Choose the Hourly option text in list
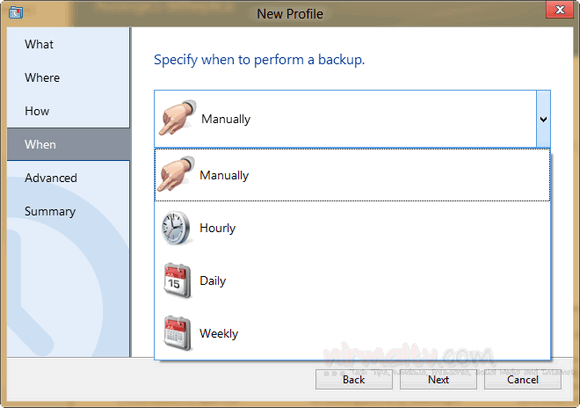Image resolution: width=580 pixels, height=408 pixels. click(218, 228)
